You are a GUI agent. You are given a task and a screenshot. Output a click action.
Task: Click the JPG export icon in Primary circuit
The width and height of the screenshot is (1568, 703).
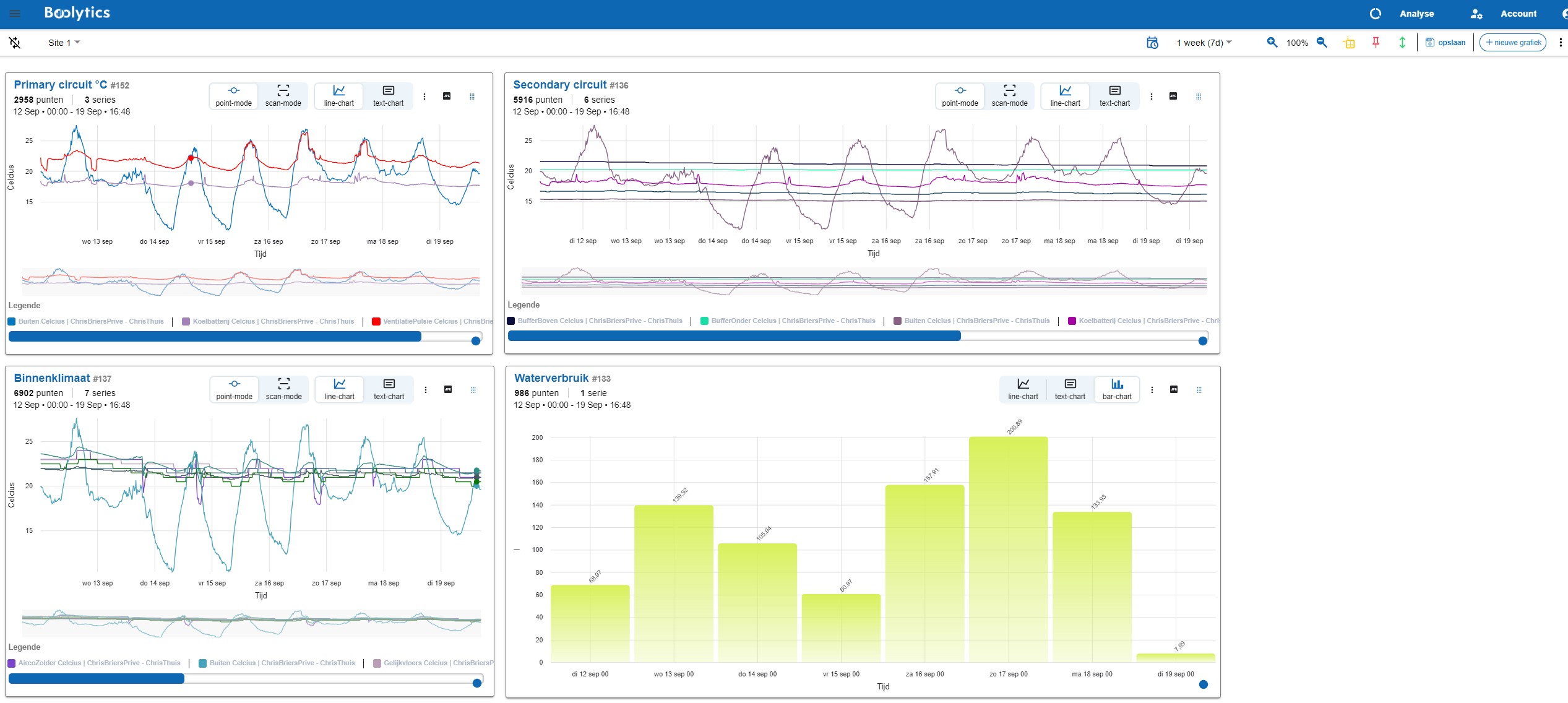pyautogui.click(x=447, y=96)
